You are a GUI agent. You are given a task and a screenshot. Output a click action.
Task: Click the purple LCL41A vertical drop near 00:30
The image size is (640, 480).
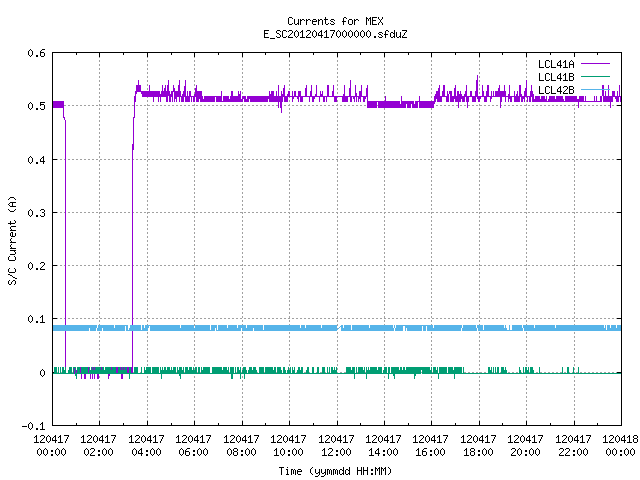coord(65,245)
